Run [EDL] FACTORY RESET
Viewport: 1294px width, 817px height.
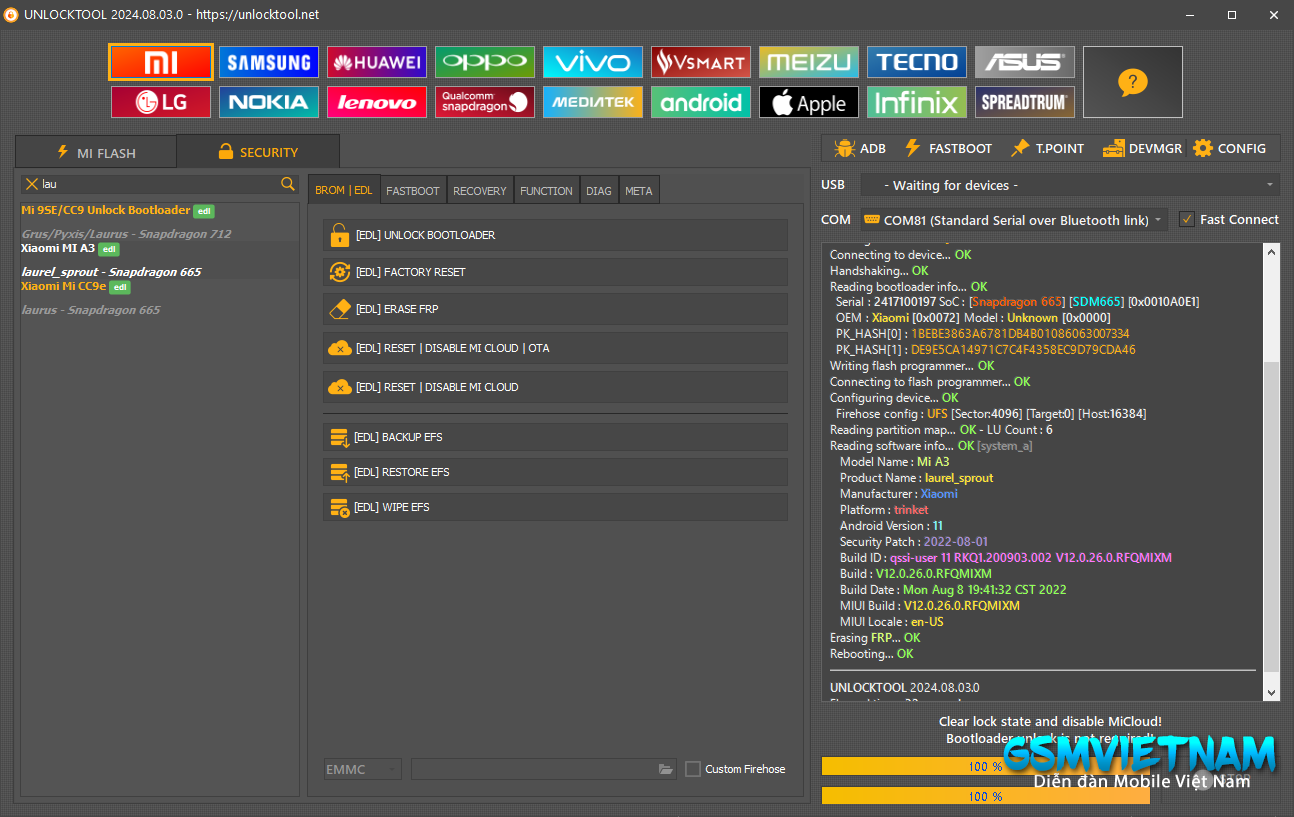coord(555,272)
